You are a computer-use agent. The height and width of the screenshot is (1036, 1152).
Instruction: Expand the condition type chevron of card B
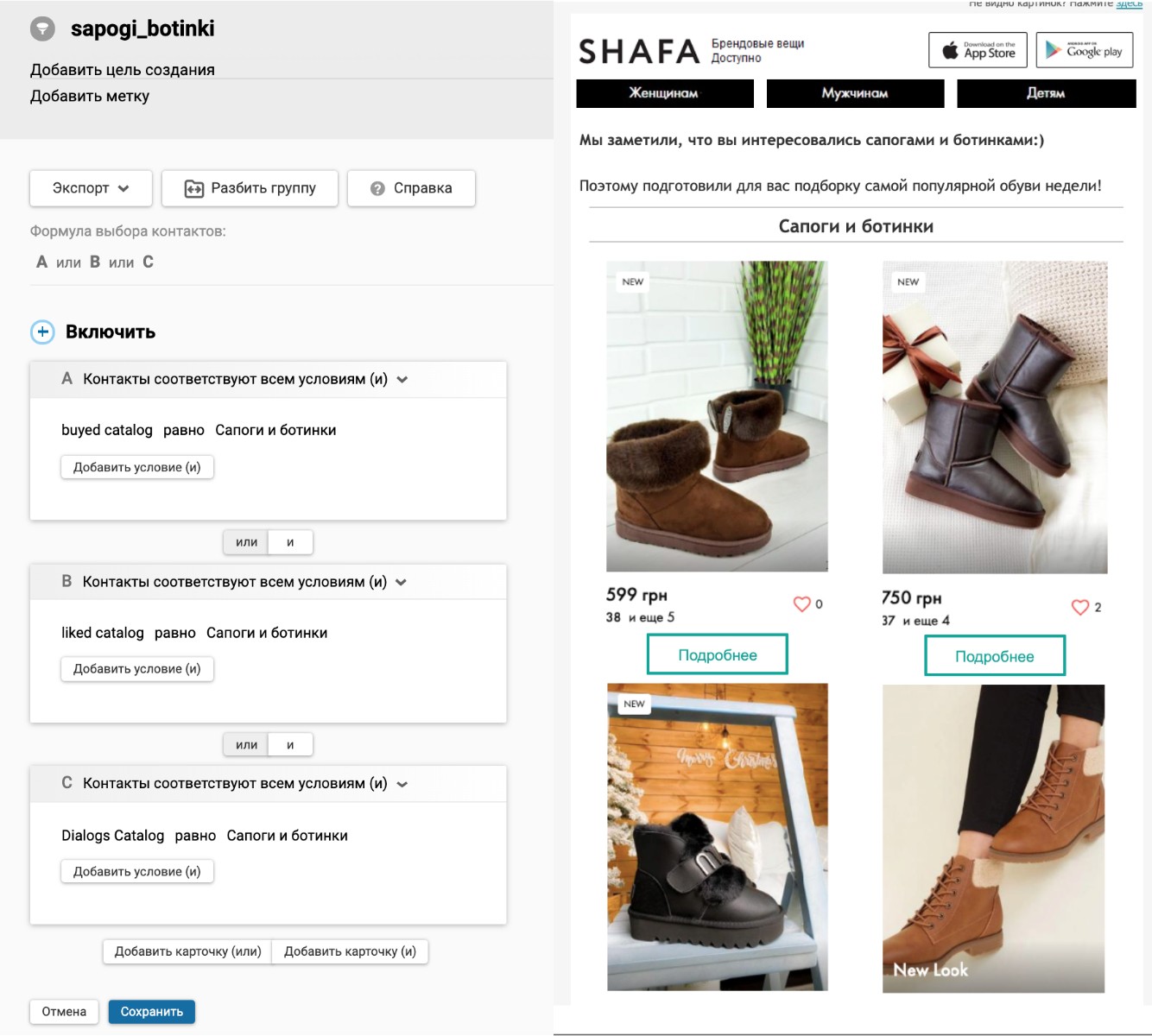(401, 583)
